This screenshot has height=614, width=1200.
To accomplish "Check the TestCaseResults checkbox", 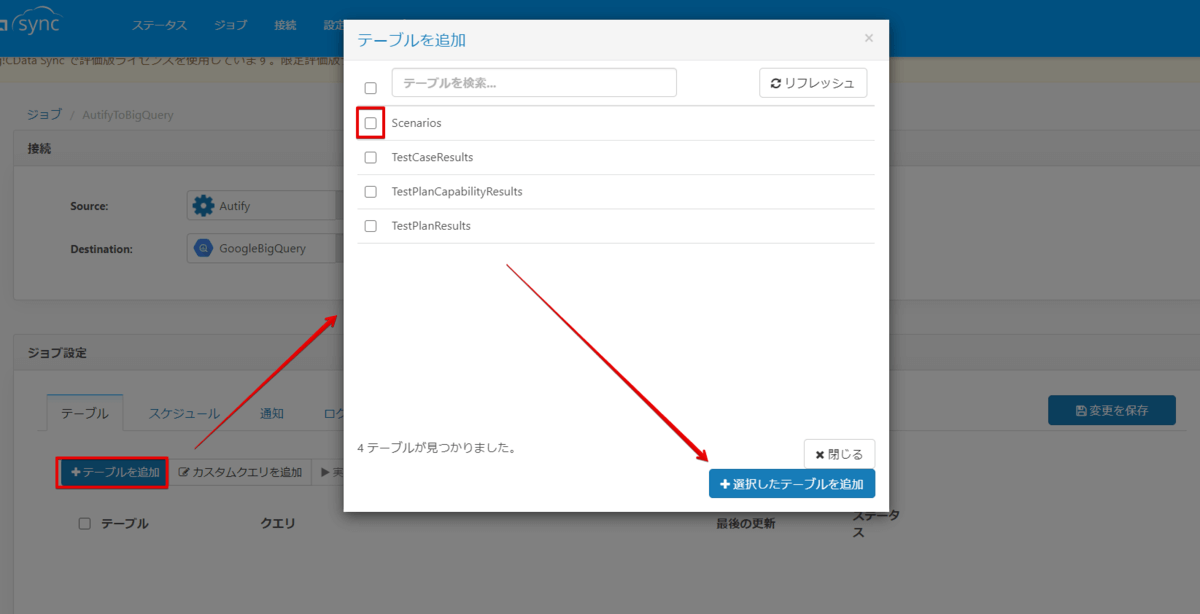I will pos(370,157).
